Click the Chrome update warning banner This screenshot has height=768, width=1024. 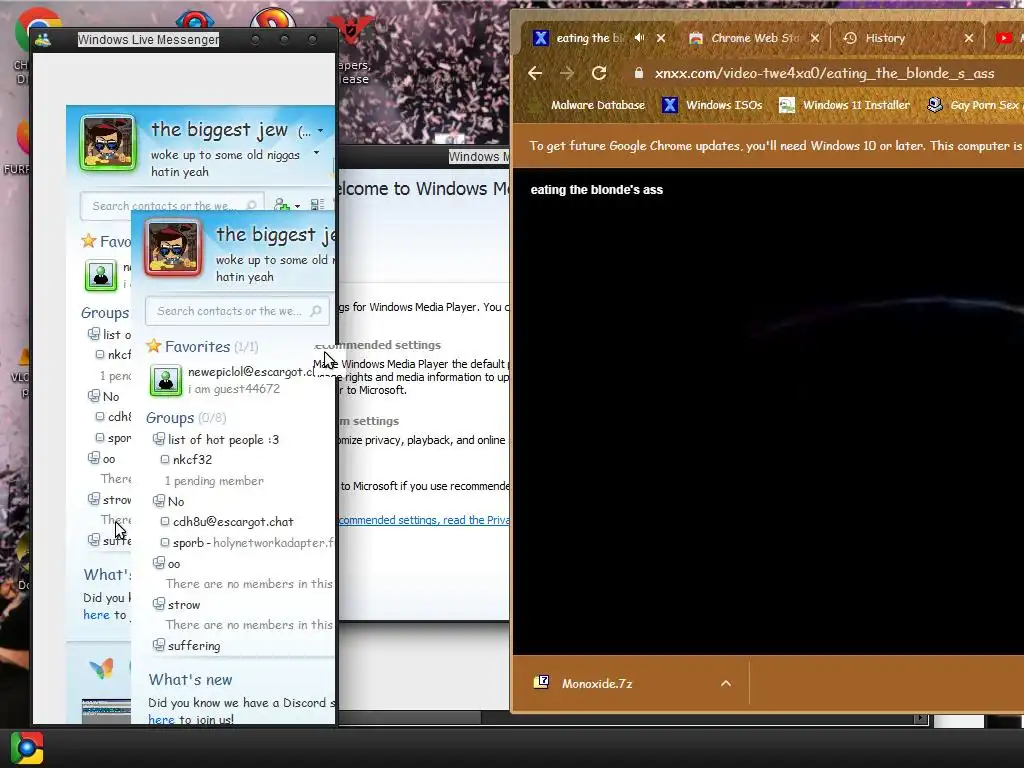tap(769, 146)
